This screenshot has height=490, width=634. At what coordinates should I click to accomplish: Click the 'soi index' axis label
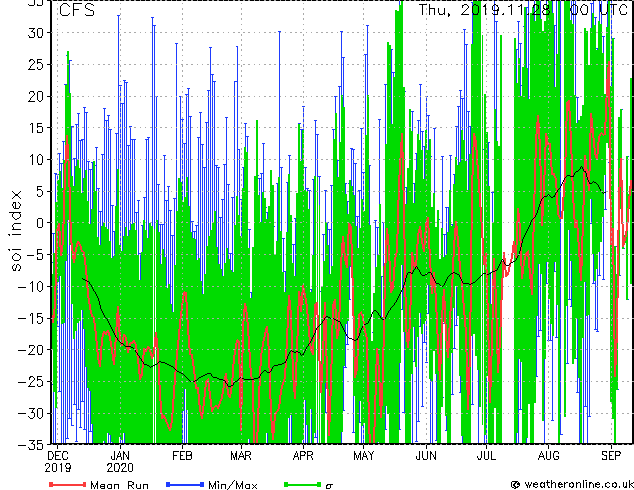coord(16,231)
